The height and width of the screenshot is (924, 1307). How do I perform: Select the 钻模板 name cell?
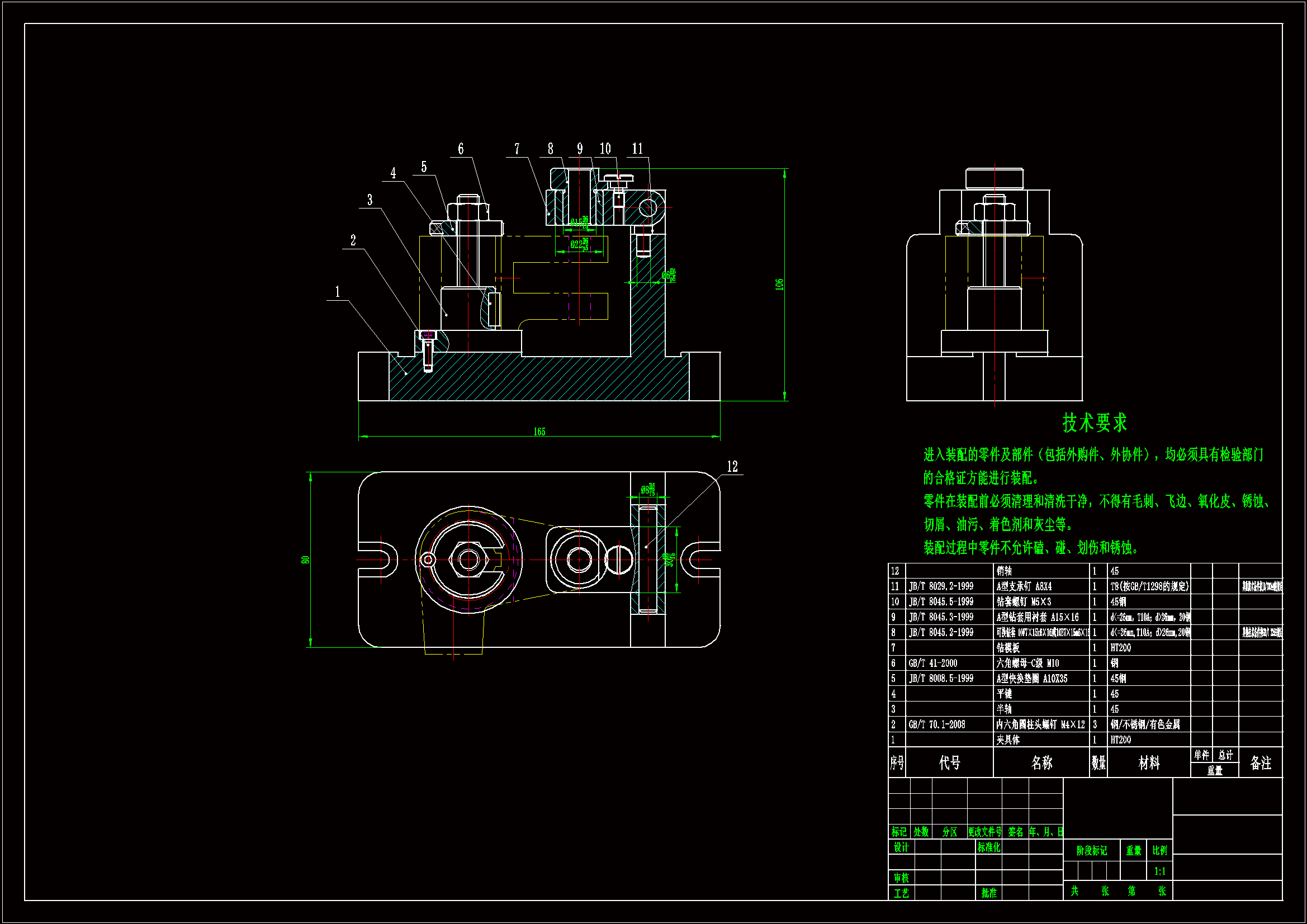tap(1007, 648)
